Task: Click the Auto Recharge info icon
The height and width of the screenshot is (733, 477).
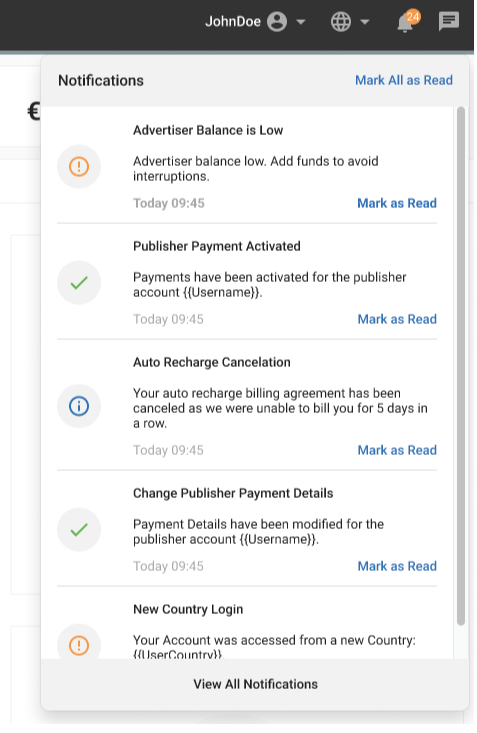Action: coord(79,406)
